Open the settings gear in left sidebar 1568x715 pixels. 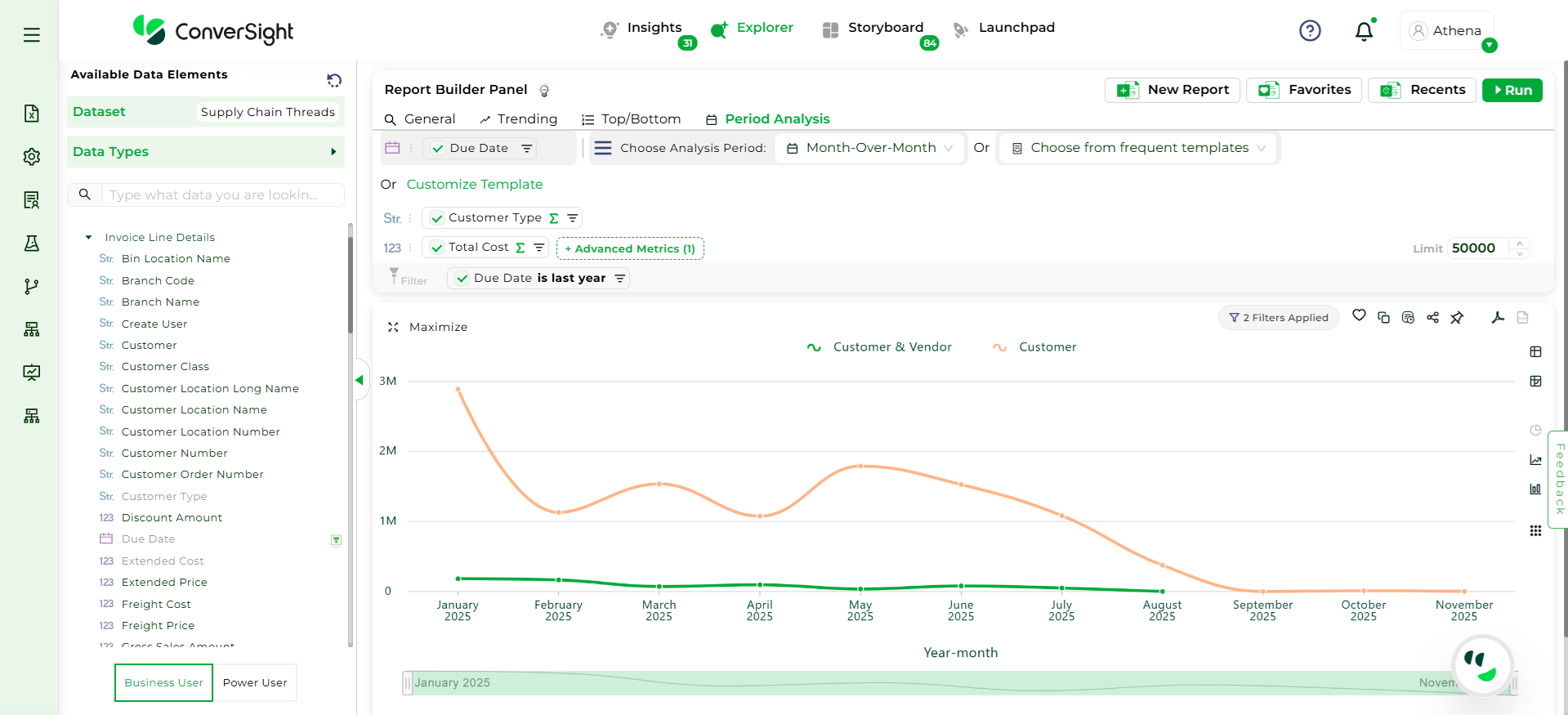coord(32,157)
